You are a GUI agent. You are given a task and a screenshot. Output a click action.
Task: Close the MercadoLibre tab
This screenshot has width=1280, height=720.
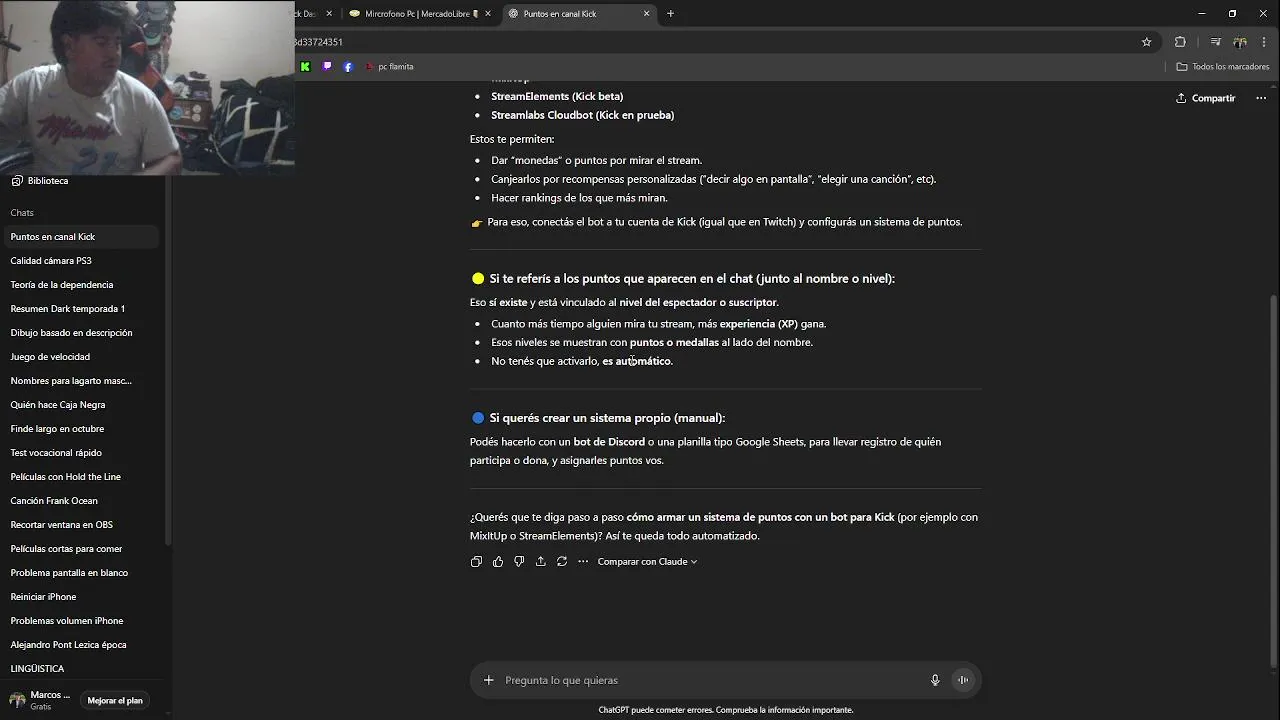[488, 14]
